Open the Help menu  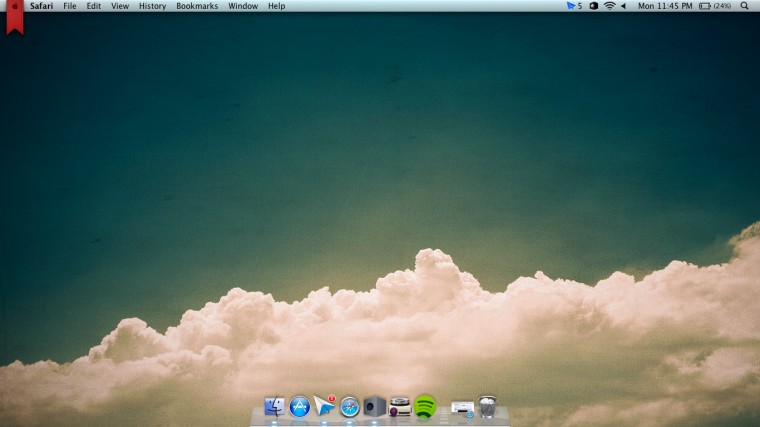coord(276,6)
